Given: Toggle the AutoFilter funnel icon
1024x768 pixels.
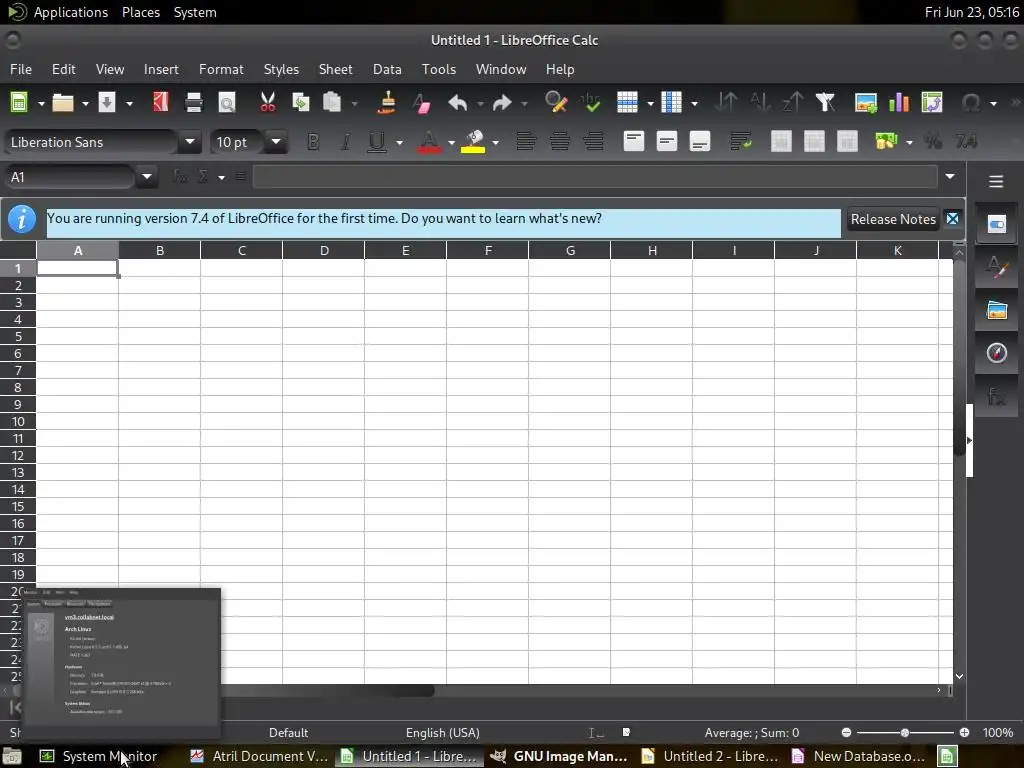Looking at the screenshot, I should (825, 103).
